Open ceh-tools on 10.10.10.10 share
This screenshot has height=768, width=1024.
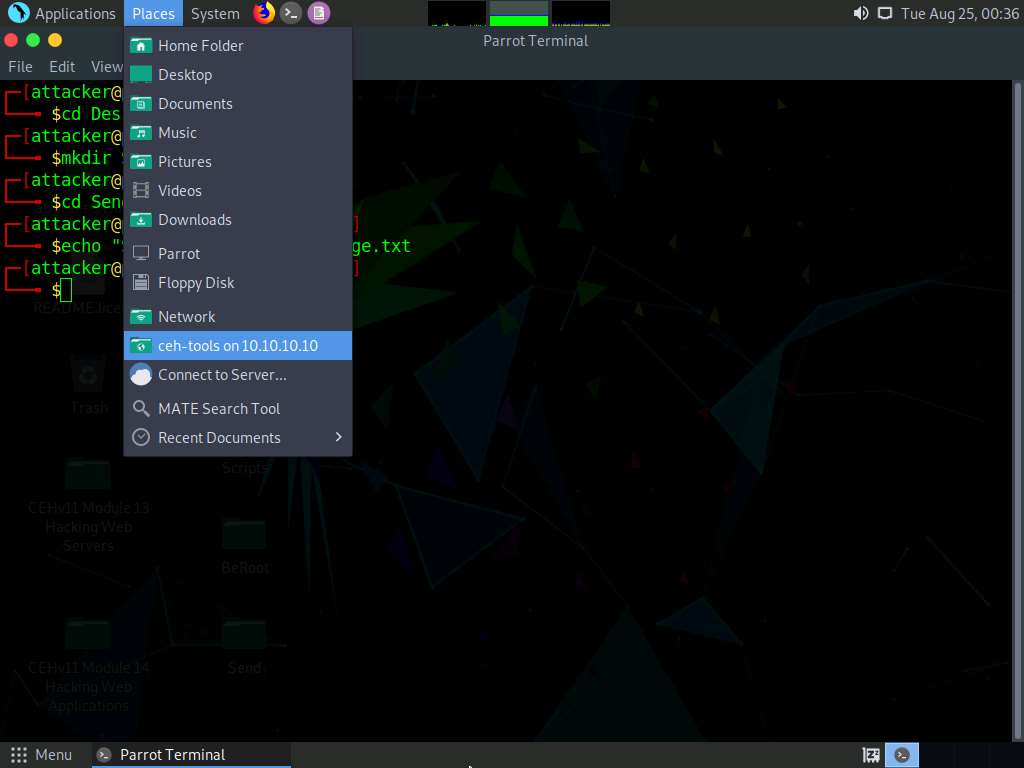click(x=238, y=345)
